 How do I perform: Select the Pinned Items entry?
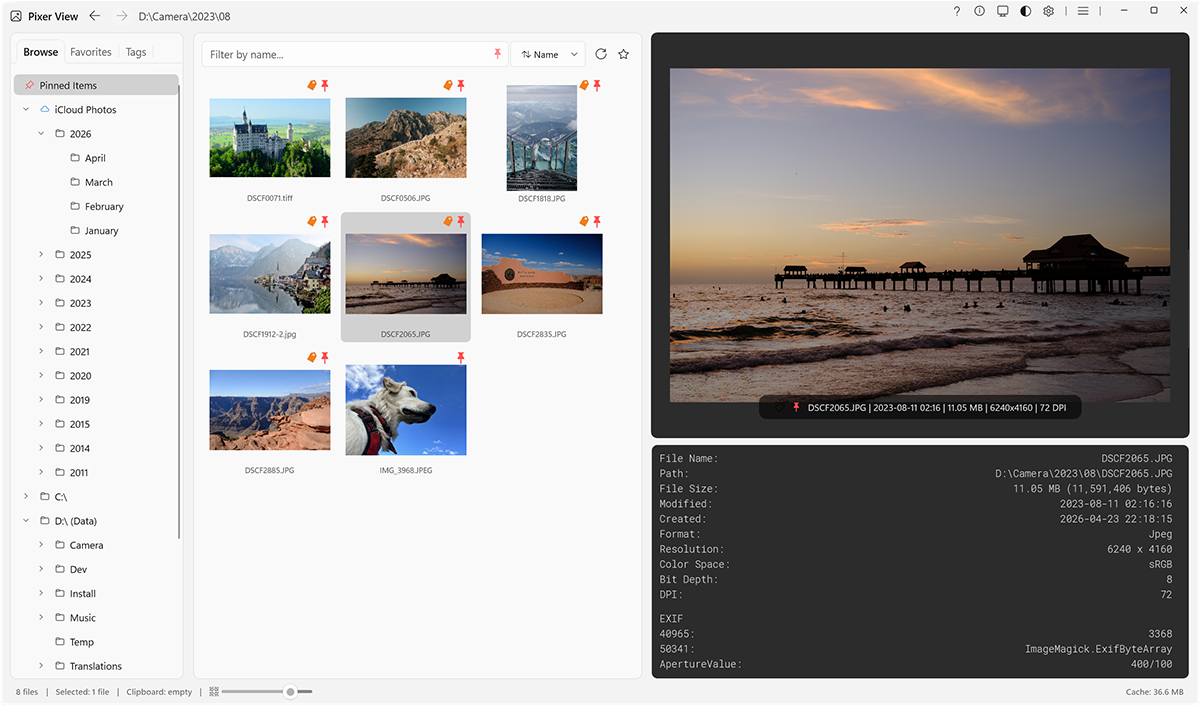[69, 84]
